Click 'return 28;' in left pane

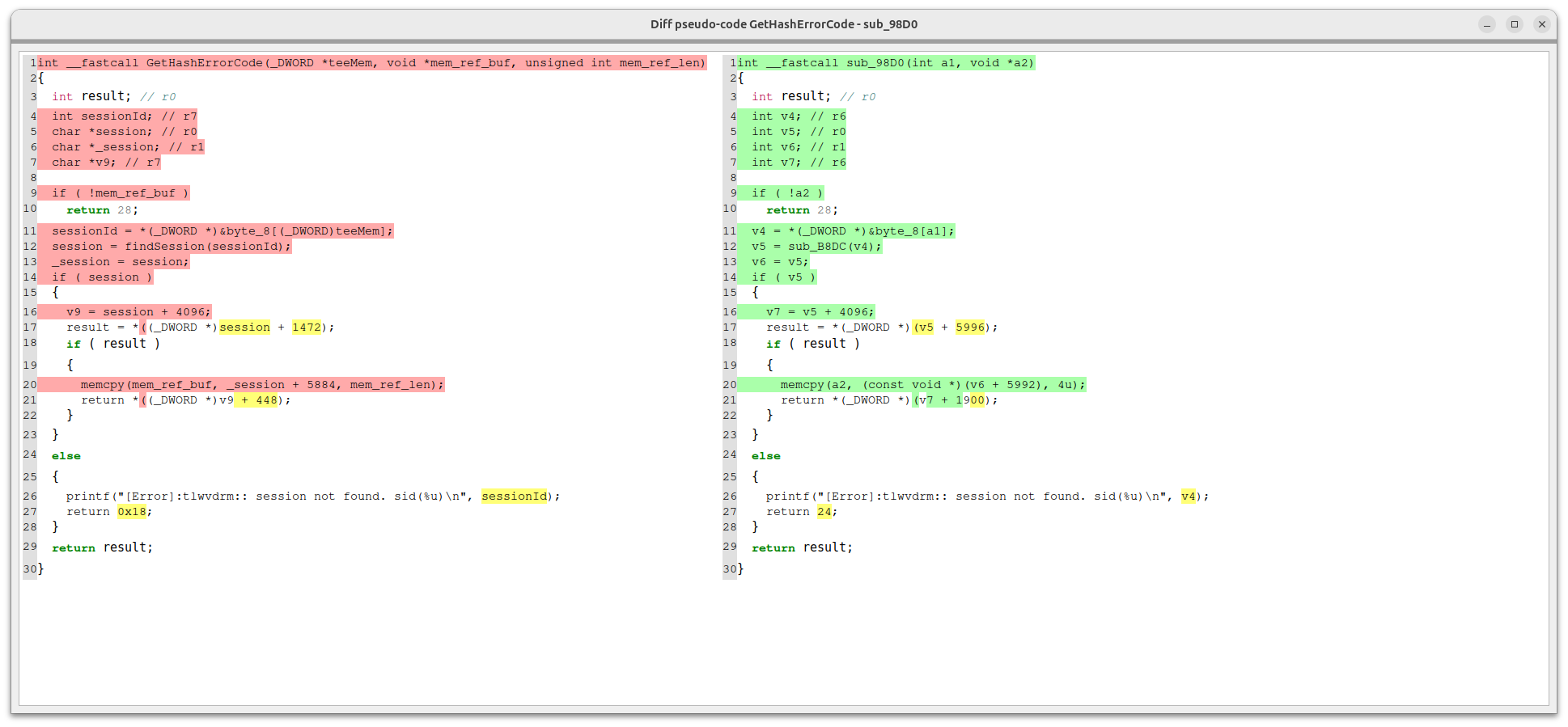102,210
